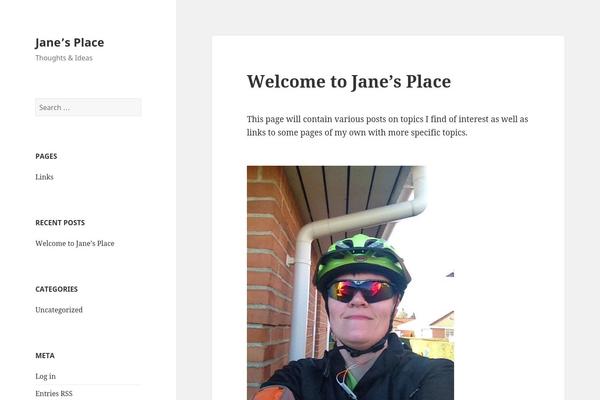The width and height of the screenshot is (600, 400).
Task: Select the PAGES sidebar heading
Action: [x=46, y=156]
